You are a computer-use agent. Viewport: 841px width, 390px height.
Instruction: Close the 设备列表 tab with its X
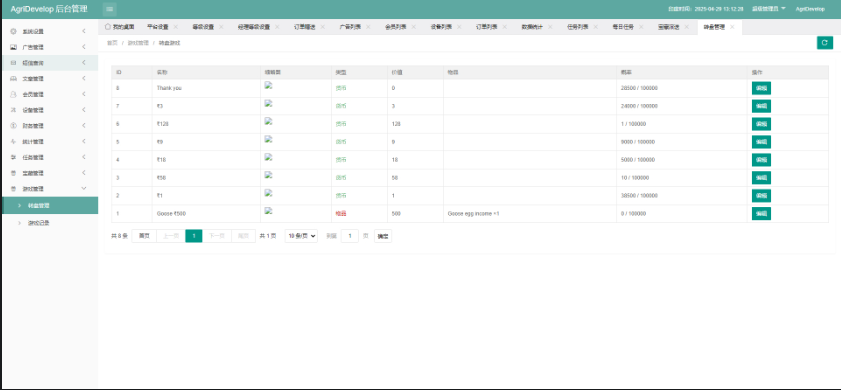[x=459, y=27]
